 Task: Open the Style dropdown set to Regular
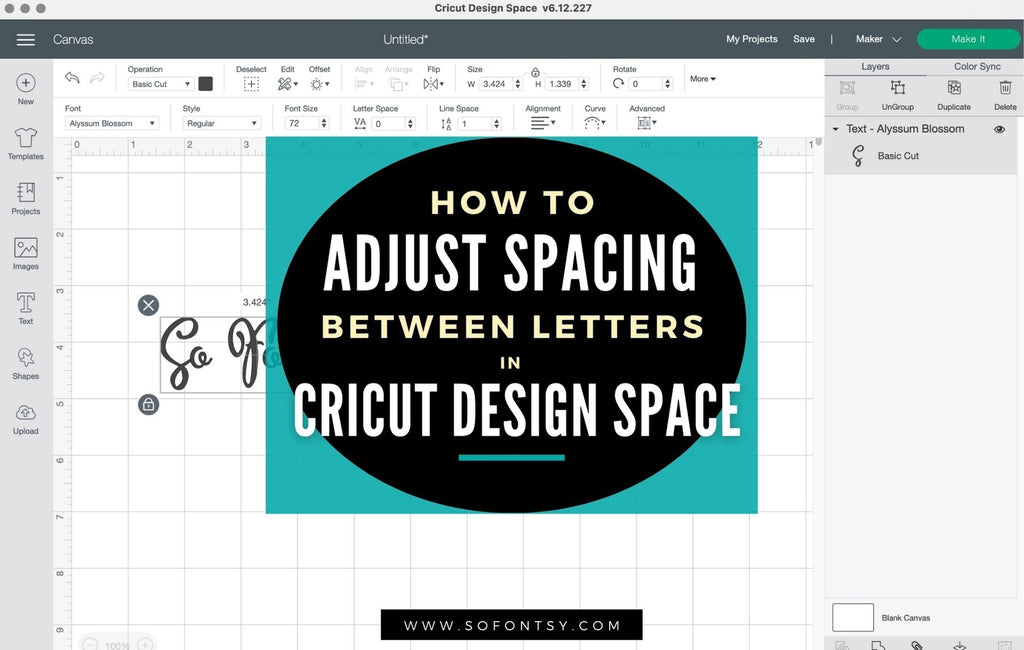[221, 124]
